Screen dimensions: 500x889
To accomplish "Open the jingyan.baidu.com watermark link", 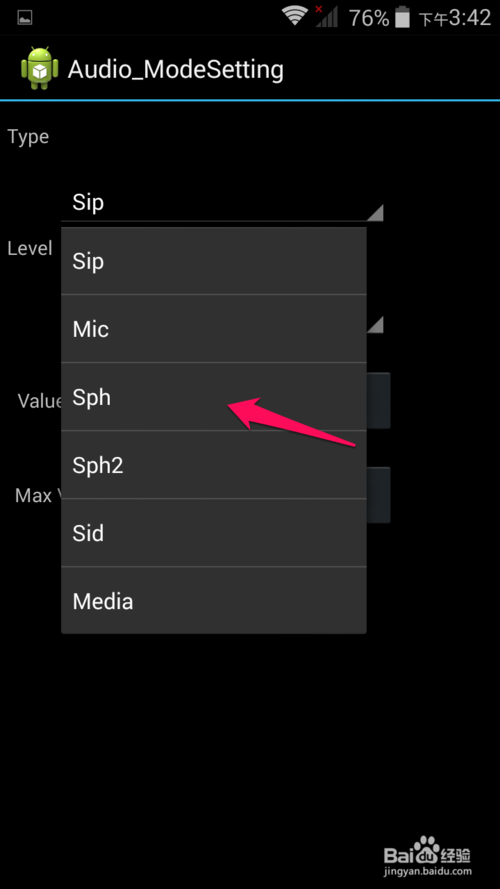I will point(428,871).
